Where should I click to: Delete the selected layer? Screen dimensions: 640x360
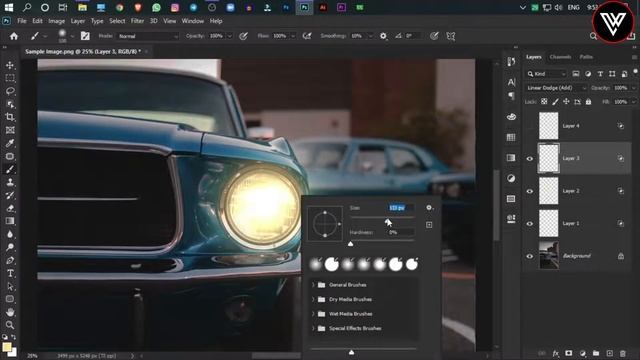[x=623, y=353]
